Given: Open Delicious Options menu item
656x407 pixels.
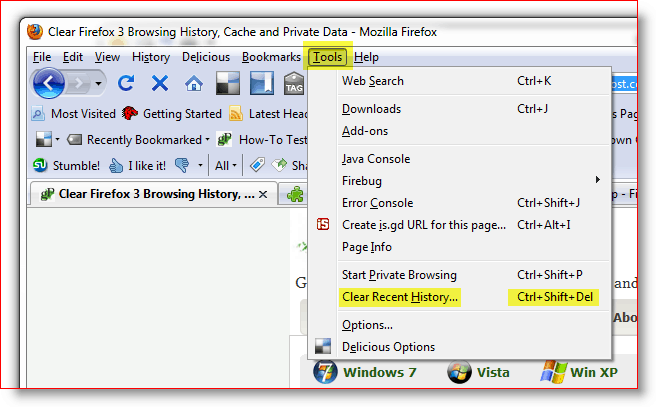Looking at the screenshot, I should point(459,347).
